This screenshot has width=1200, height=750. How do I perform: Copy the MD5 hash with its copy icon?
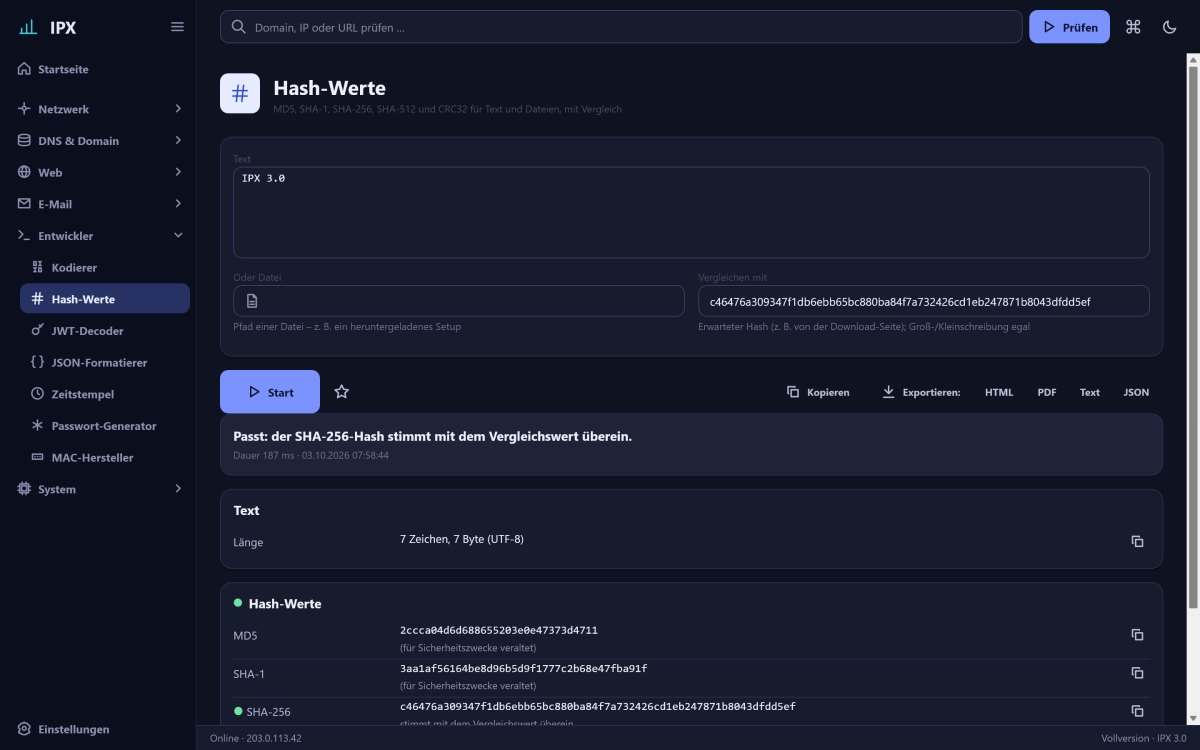tap(1137, 635)
